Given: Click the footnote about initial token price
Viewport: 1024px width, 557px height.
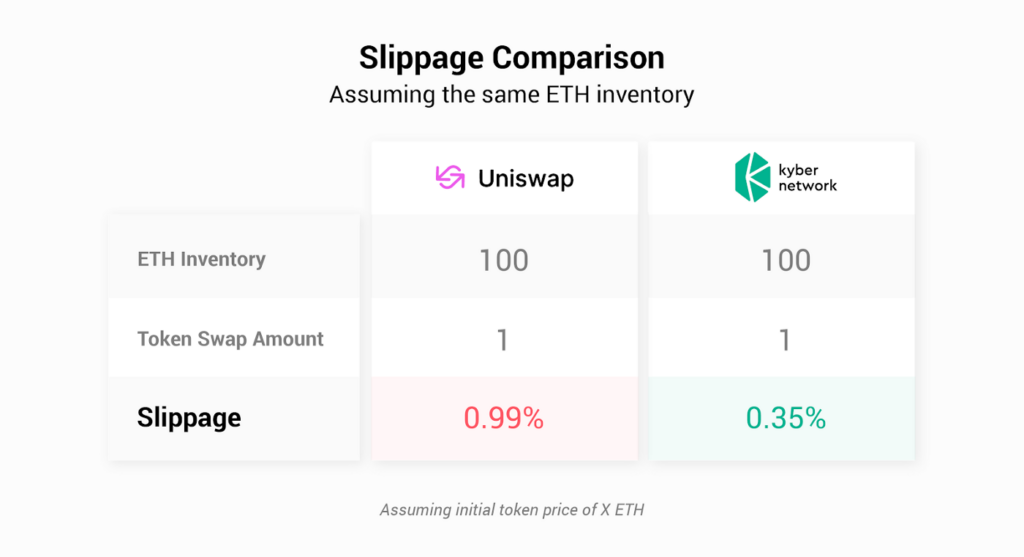Looking at the screenshot, I should pos(512,510).
